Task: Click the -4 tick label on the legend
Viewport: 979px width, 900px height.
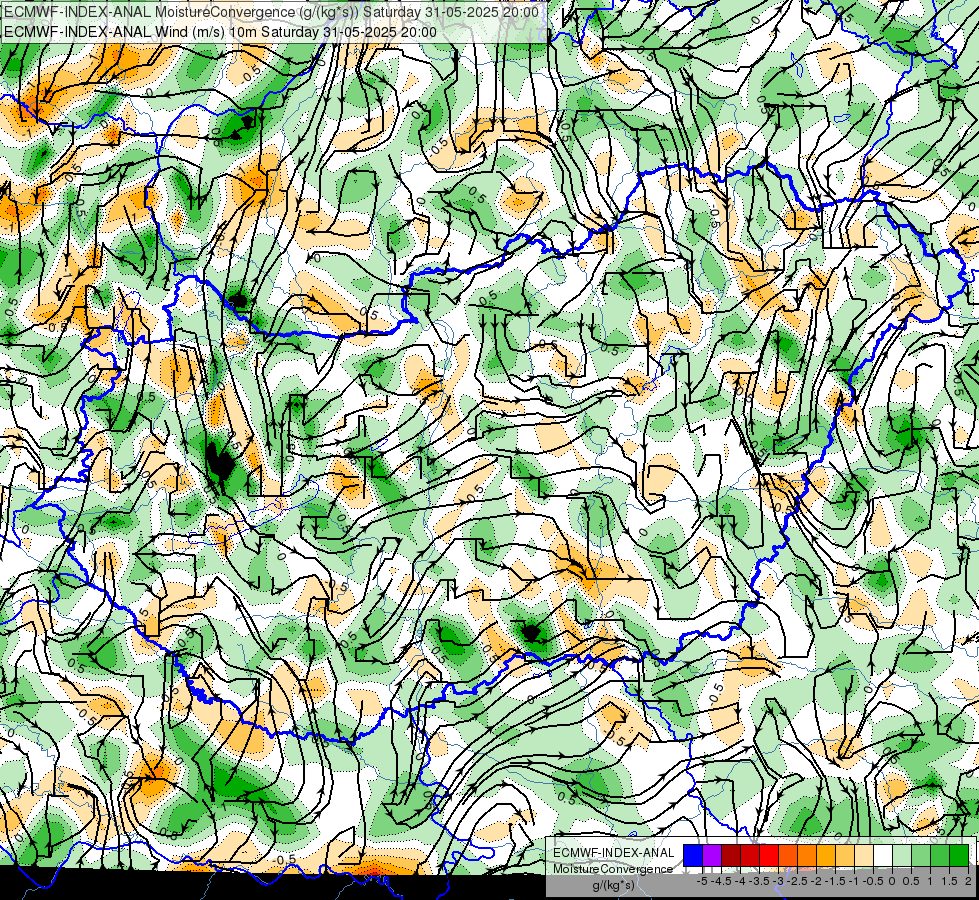Action: [740, 881]
